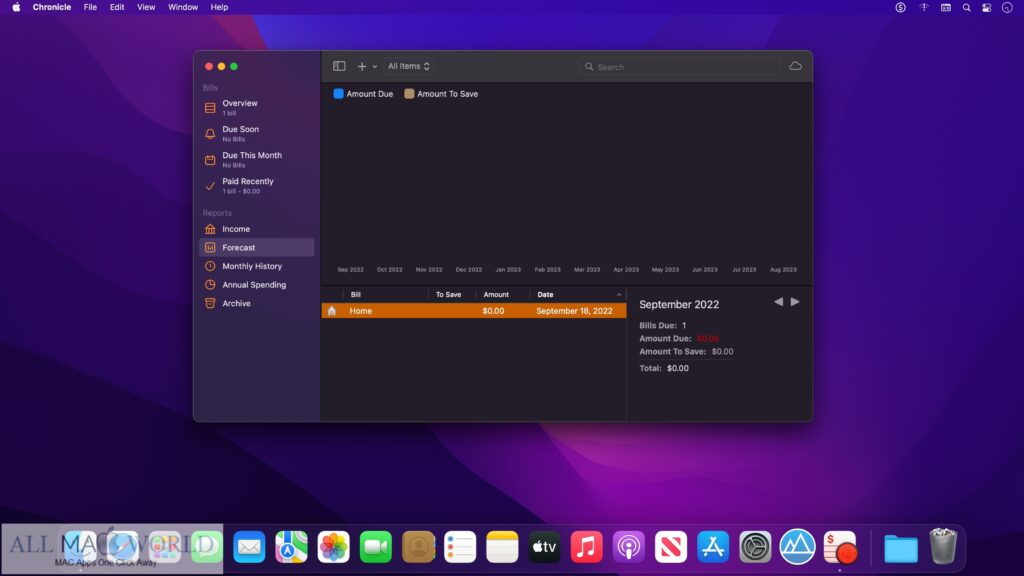Viewport: 1024px width, 576px height.
Task: Click the Jan 2023 chart axis label
Action: click(508, 270)
